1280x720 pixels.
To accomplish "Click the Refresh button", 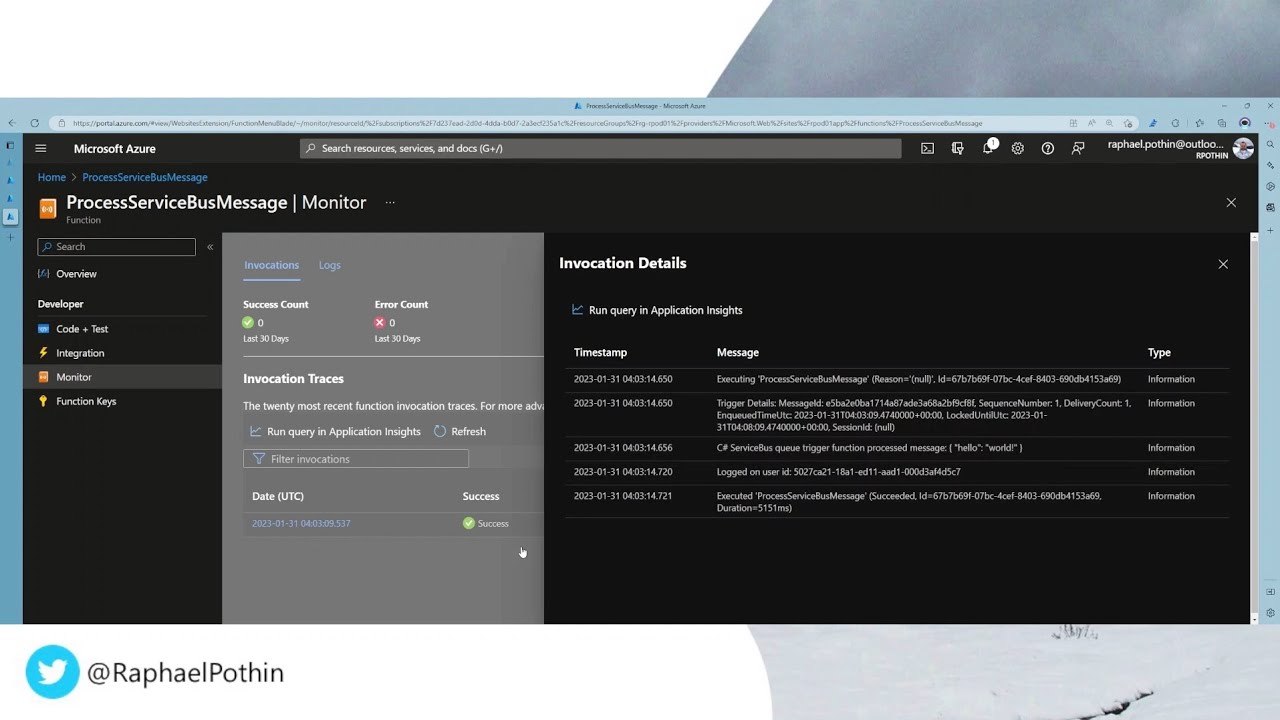I will 460,431.
